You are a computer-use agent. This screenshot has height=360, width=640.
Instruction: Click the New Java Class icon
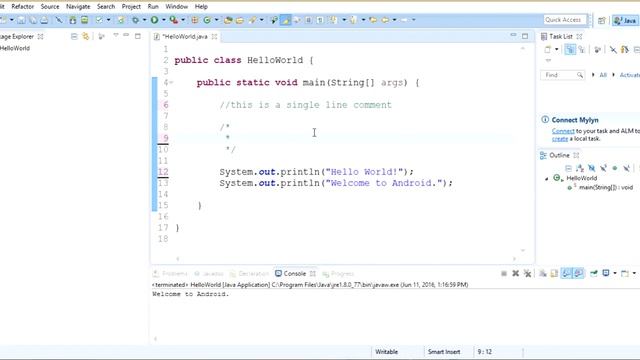[x=207, y=20]
